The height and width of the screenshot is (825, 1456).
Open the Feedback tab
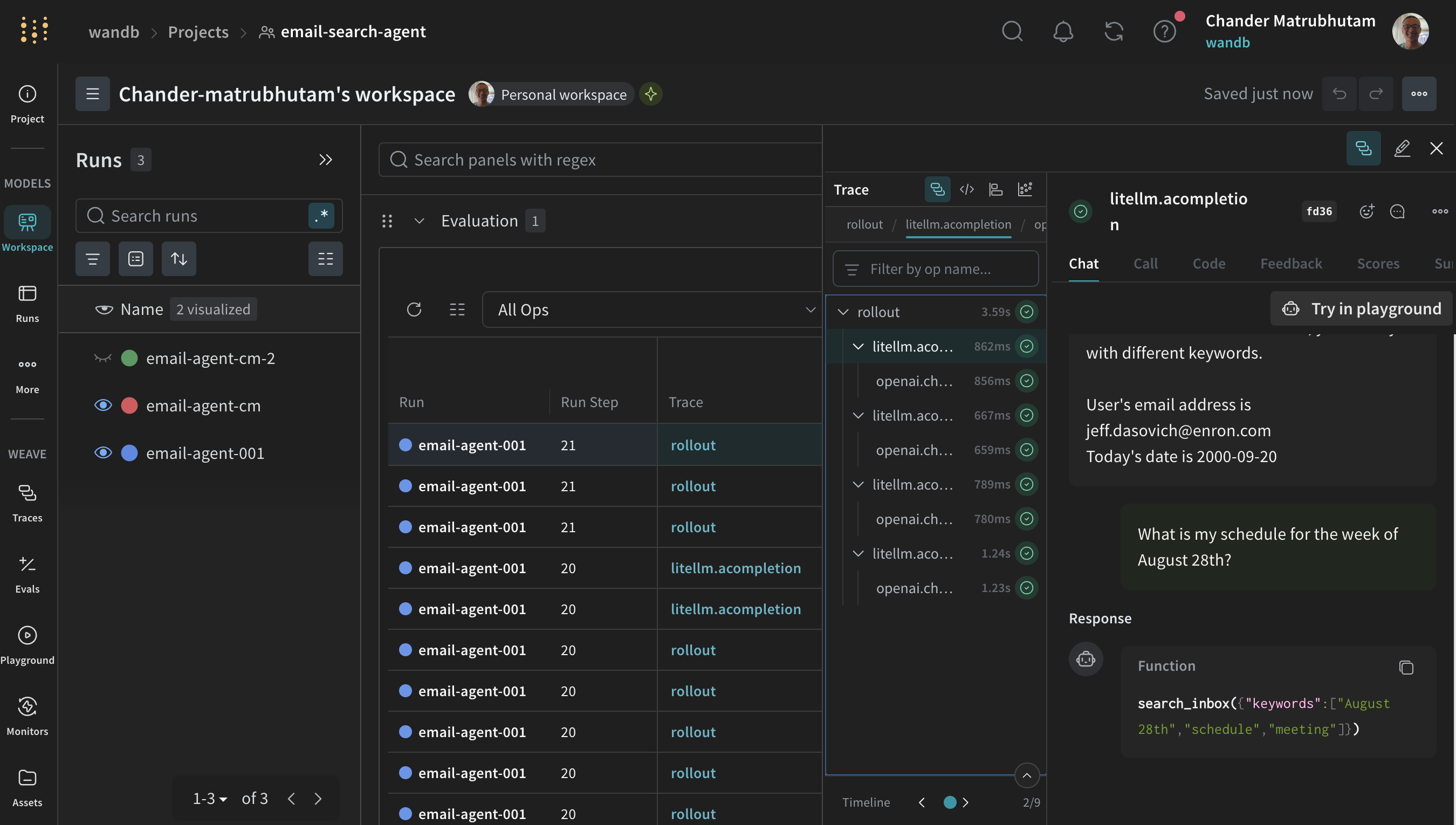(x=1290, y=264)
